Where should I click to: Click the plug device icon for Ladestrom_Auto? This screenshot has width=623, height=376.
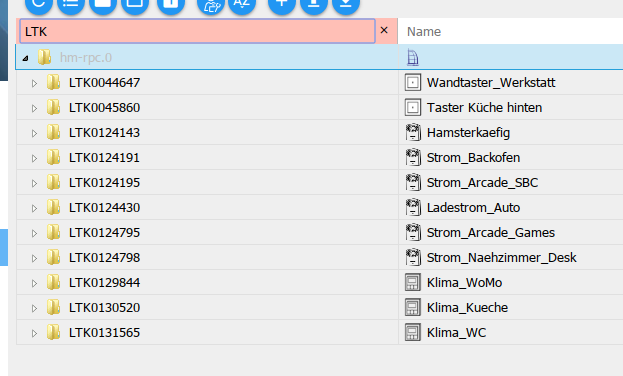pyautogui.click(x=413, y=207)
